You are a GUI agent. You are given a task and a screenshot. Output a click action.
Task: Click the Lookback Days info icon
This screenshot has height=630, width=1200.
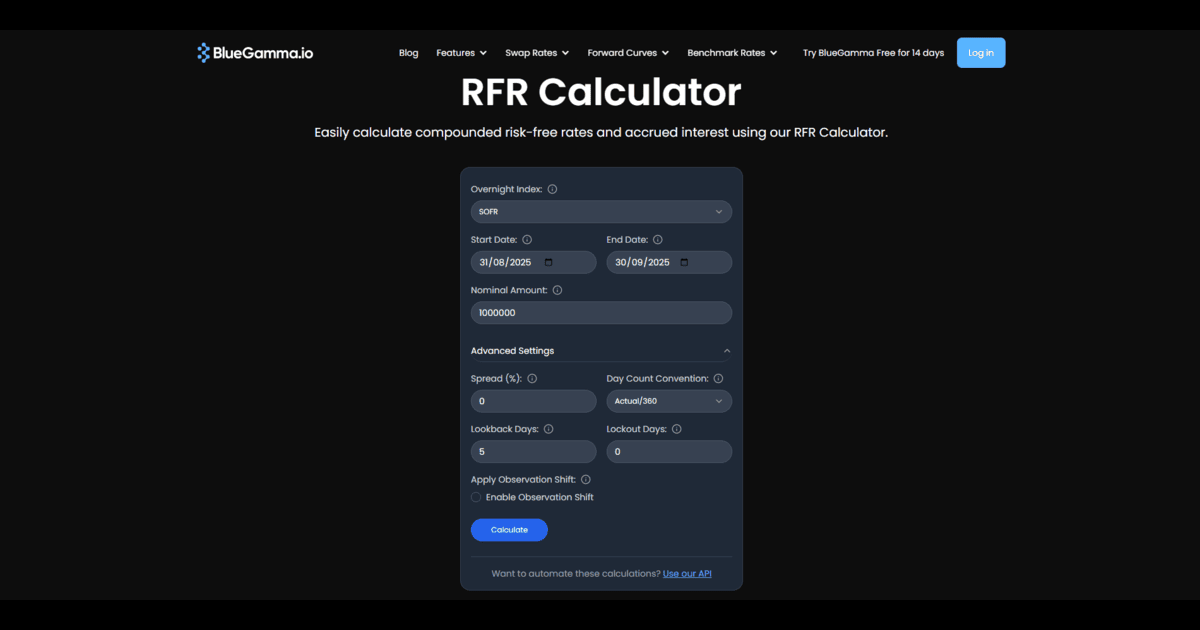[548, 429]
